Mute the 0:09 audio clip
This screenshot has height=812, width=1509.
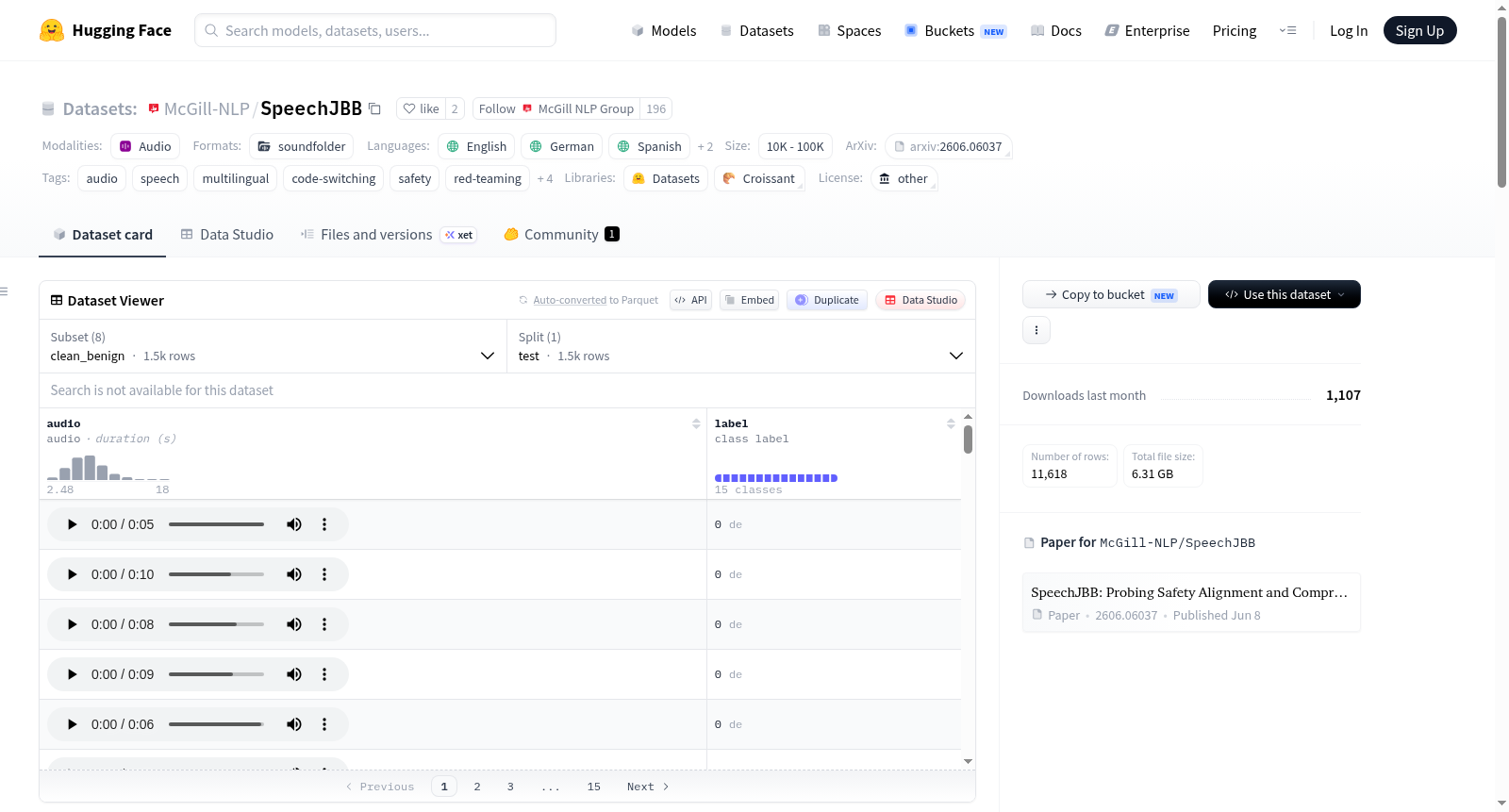coord(294,674)
